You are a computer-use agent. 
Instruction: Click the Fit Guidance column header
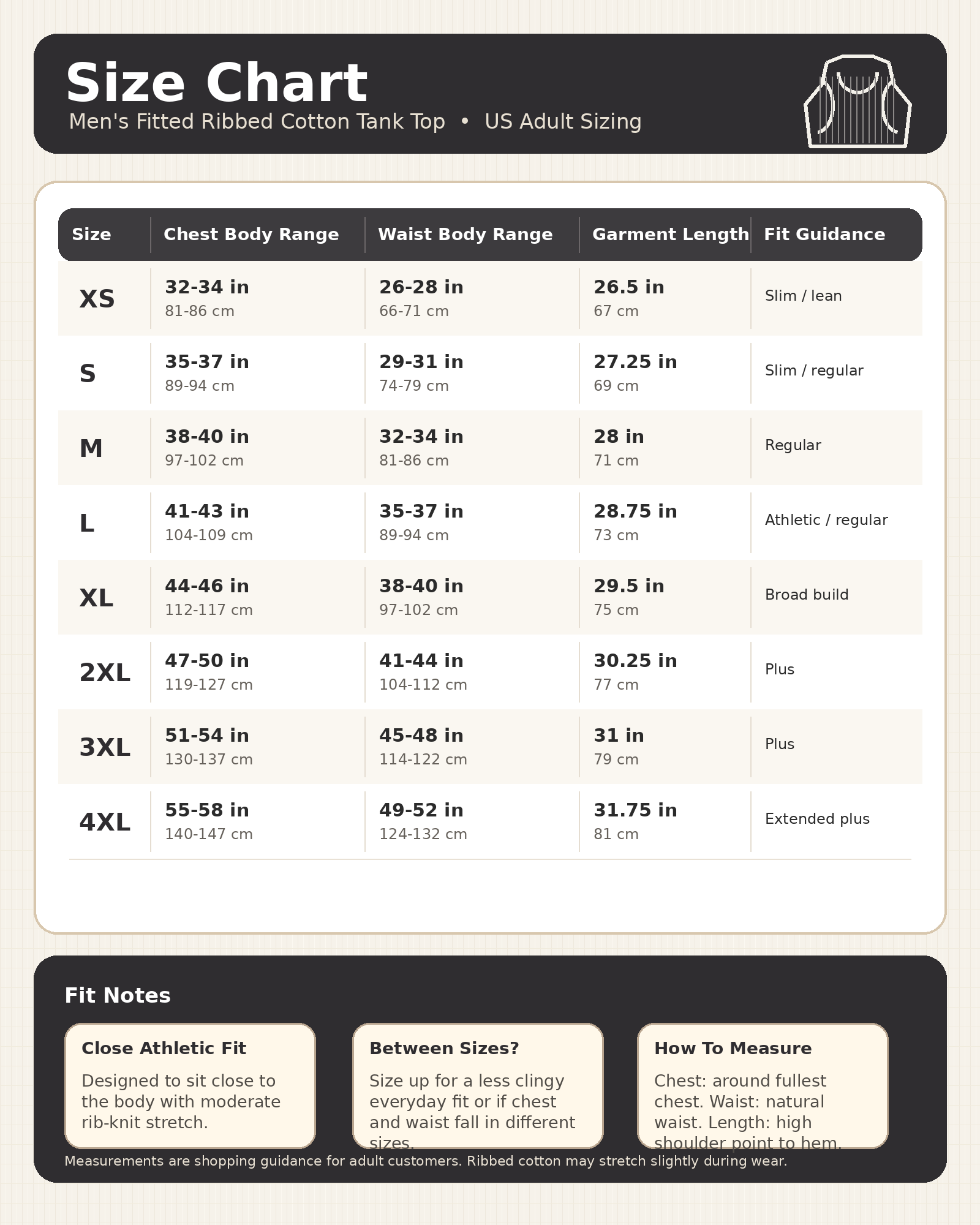click(x=824, y=234)
